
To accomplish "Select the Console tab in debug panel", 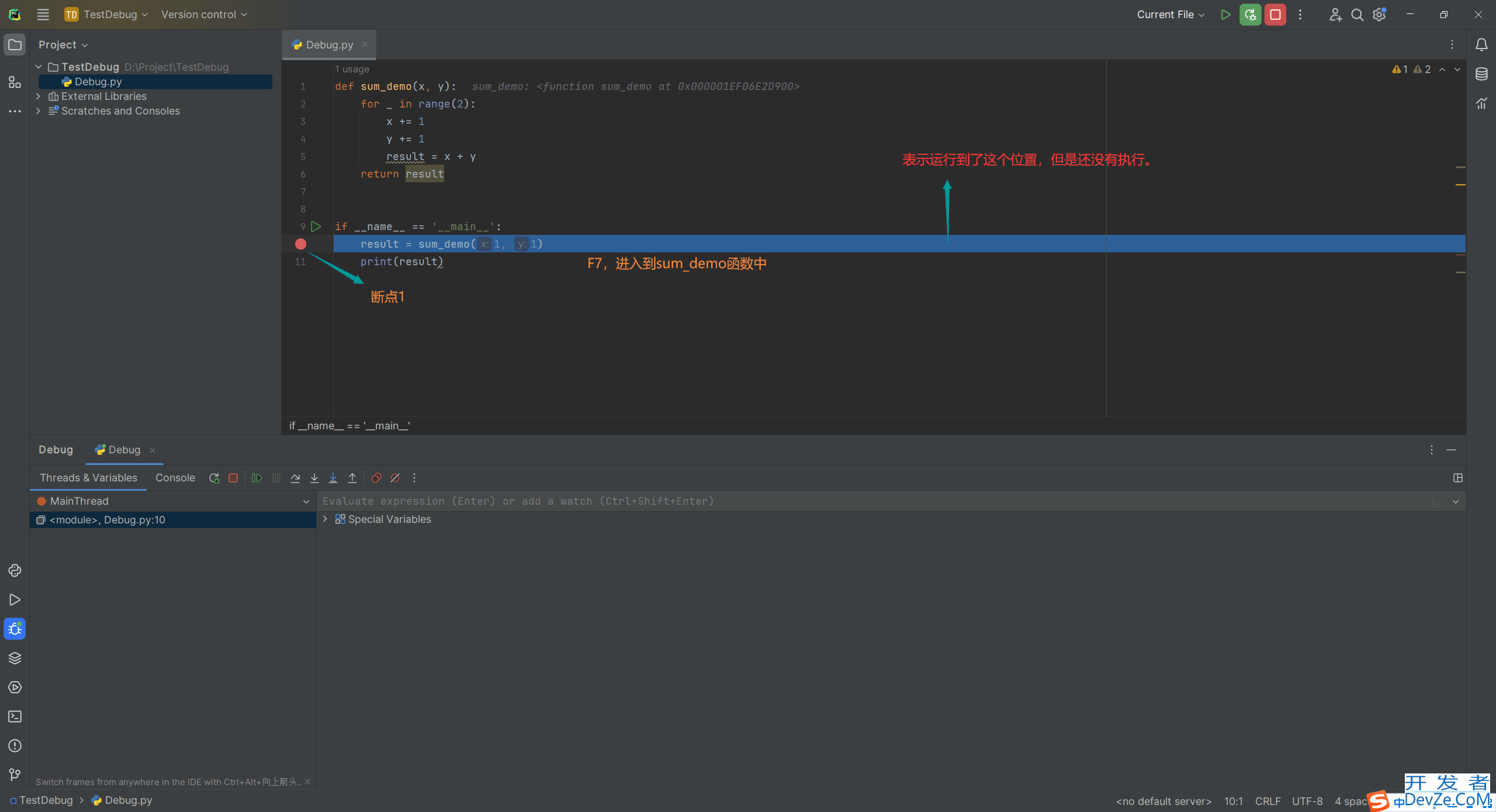I will click(175, 477).
